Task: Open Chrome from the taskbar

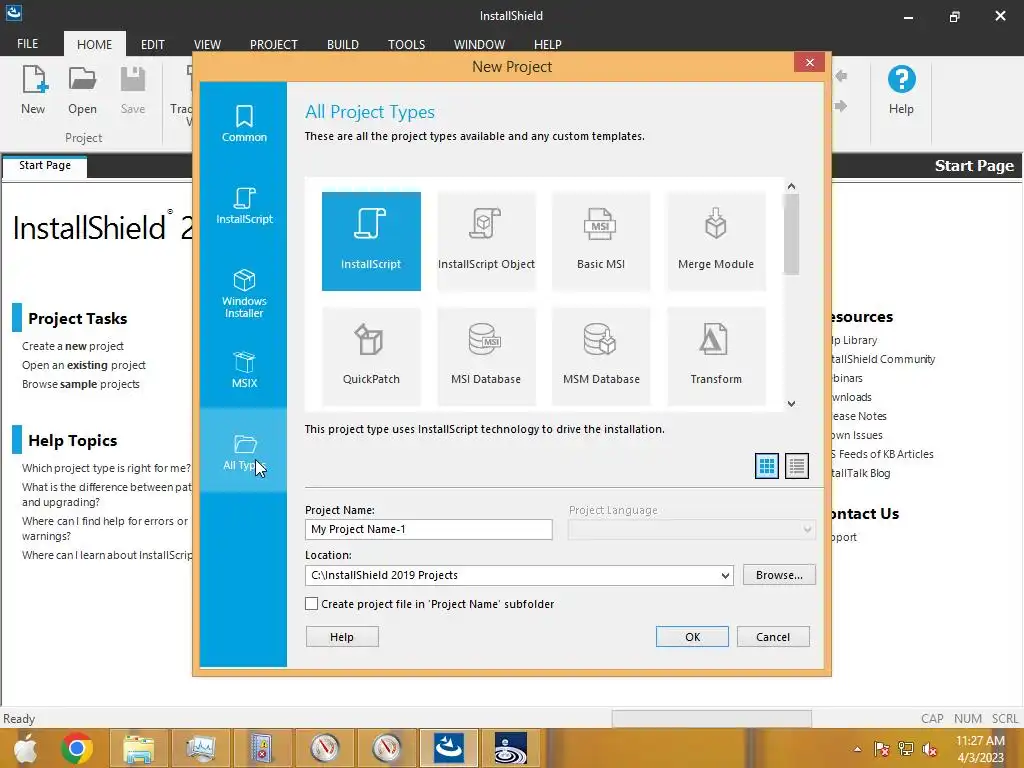Action: [77, 748]
